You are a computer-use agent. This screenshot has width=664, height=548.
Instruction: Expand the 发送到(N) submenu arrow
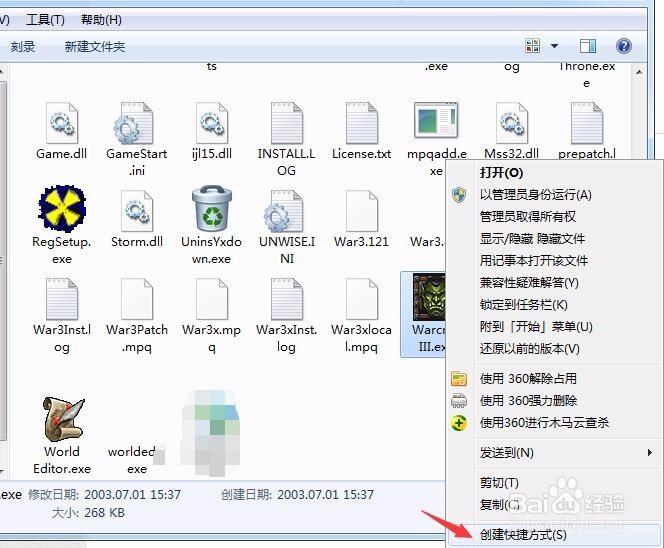(x=650, y=453)
